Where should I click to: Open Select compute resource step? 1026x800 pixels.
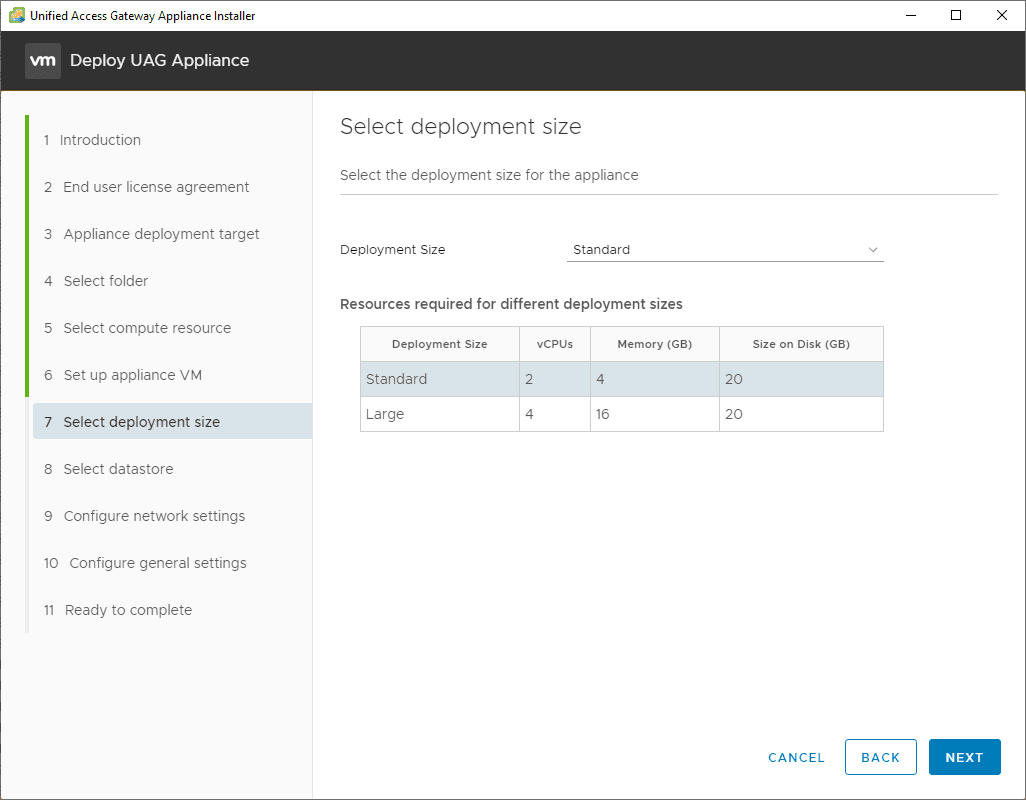pyautogui.click(x=147, y=328)
